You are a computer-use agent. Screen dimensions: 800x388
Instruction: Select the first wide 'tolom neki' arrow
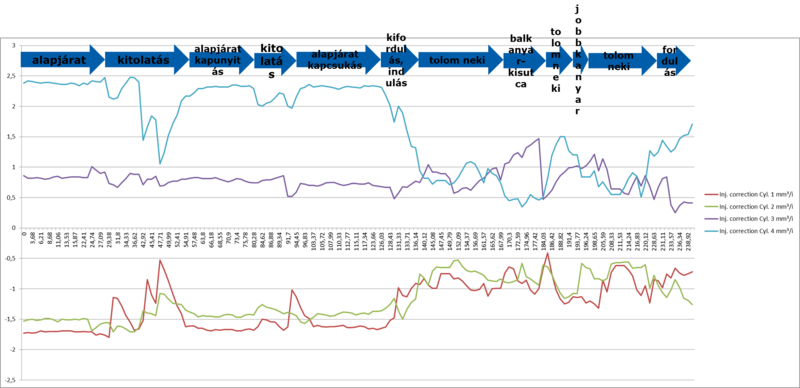[461, 60]
